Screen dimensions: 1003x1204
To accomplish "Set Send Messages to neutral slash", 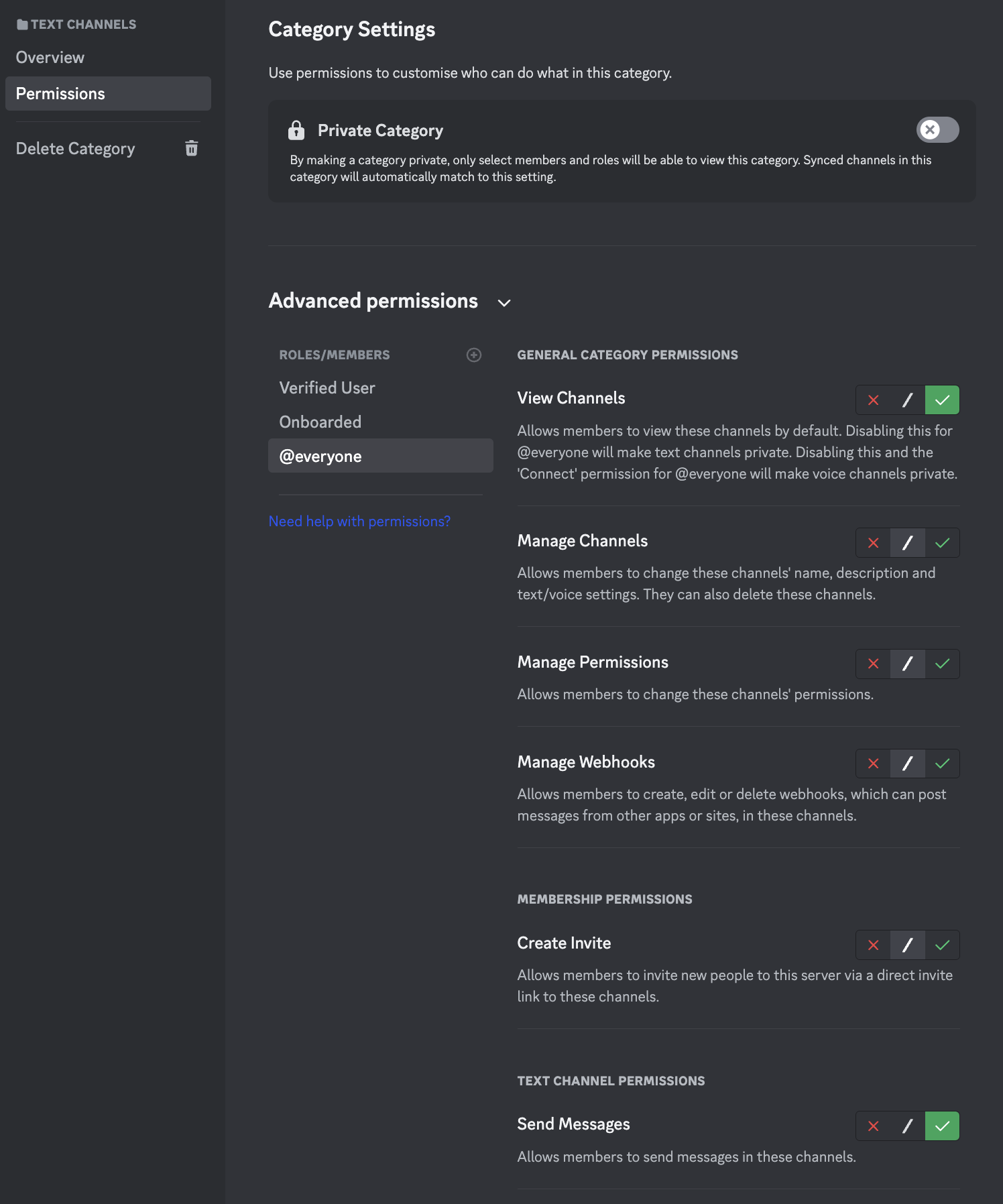I will (x=908, y=1126).
